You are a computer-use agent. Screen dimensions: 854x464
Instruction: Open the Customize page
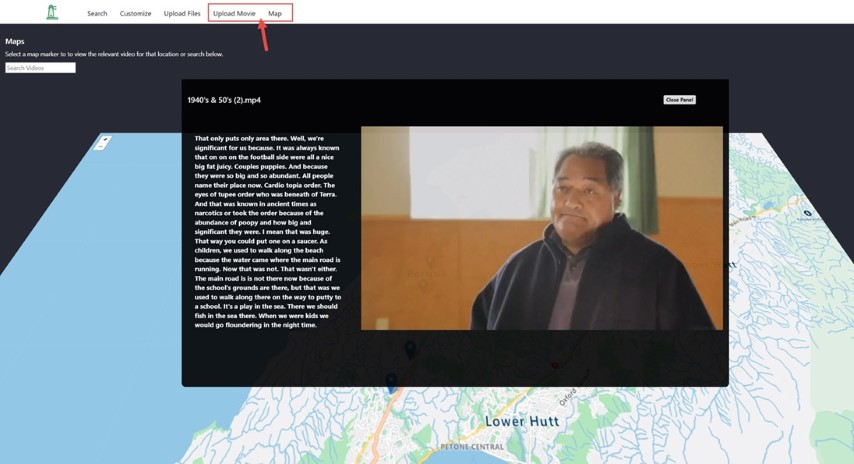pos(135,14)
